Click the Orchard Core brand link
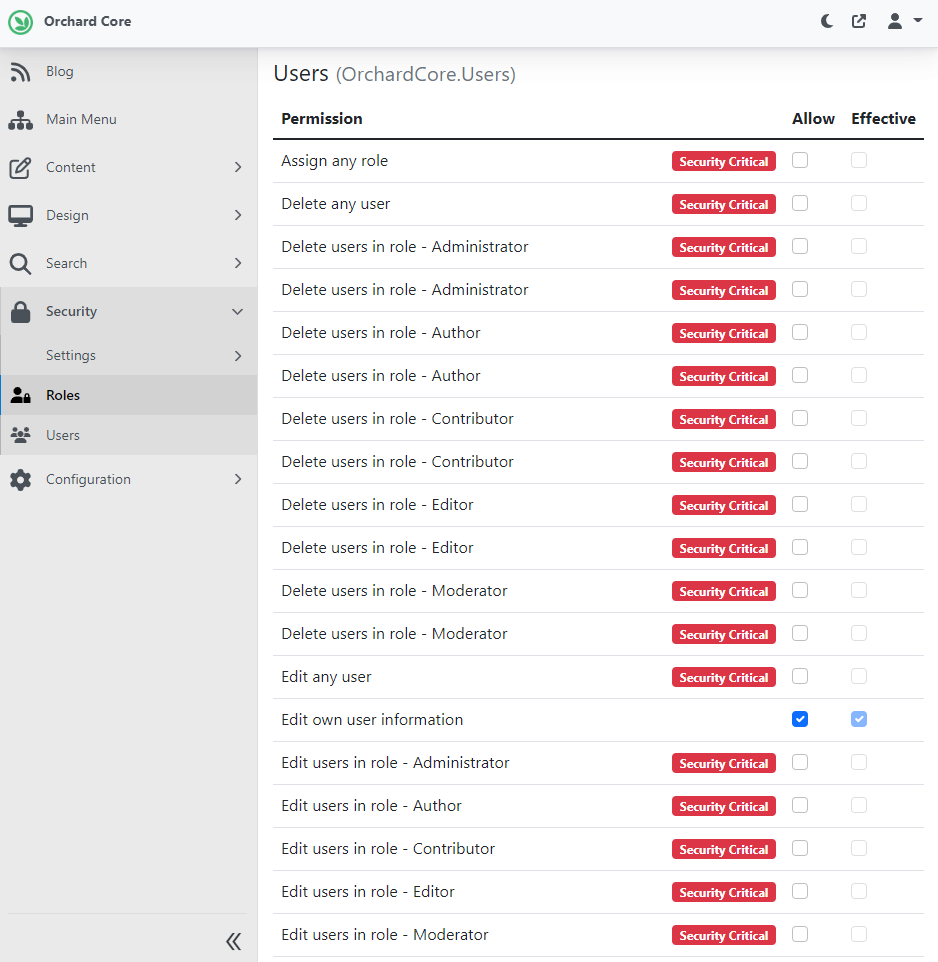 pos(87,21)
